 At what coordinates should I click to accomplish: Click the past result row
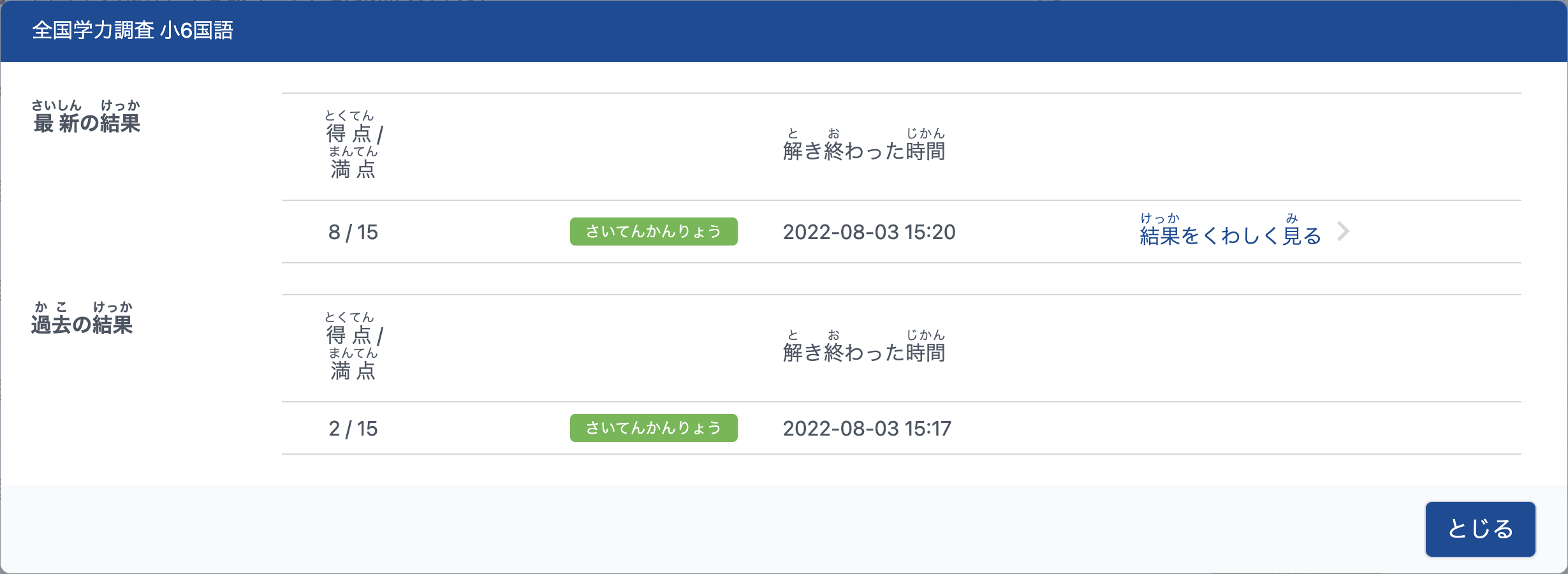pos(902,428)
